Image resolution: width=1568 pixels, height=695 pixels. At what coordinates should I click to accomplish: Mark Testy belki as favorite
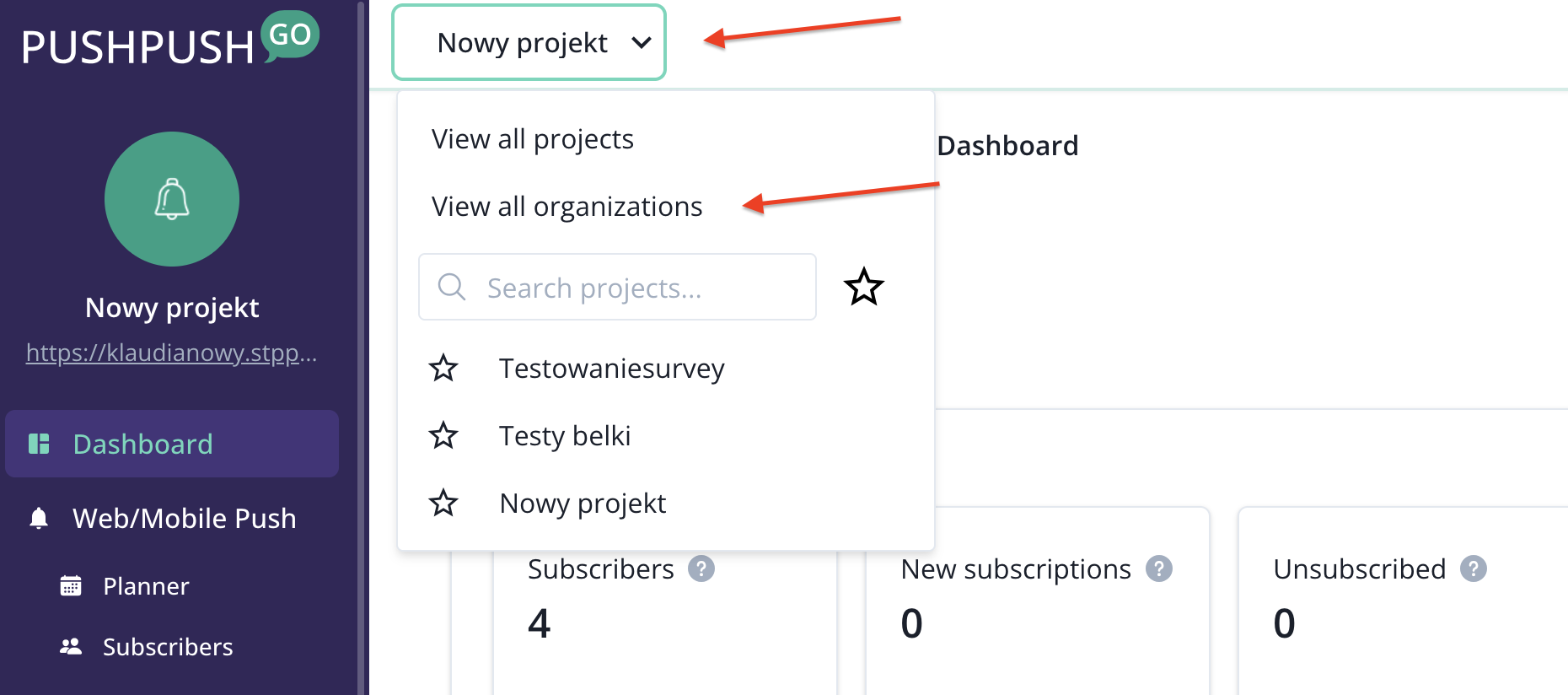443,436
